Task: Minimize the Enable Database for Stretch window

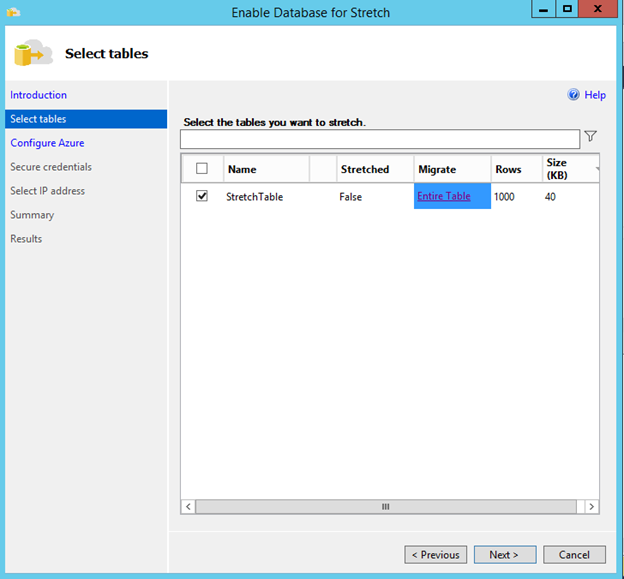Action: click(543, 9)
